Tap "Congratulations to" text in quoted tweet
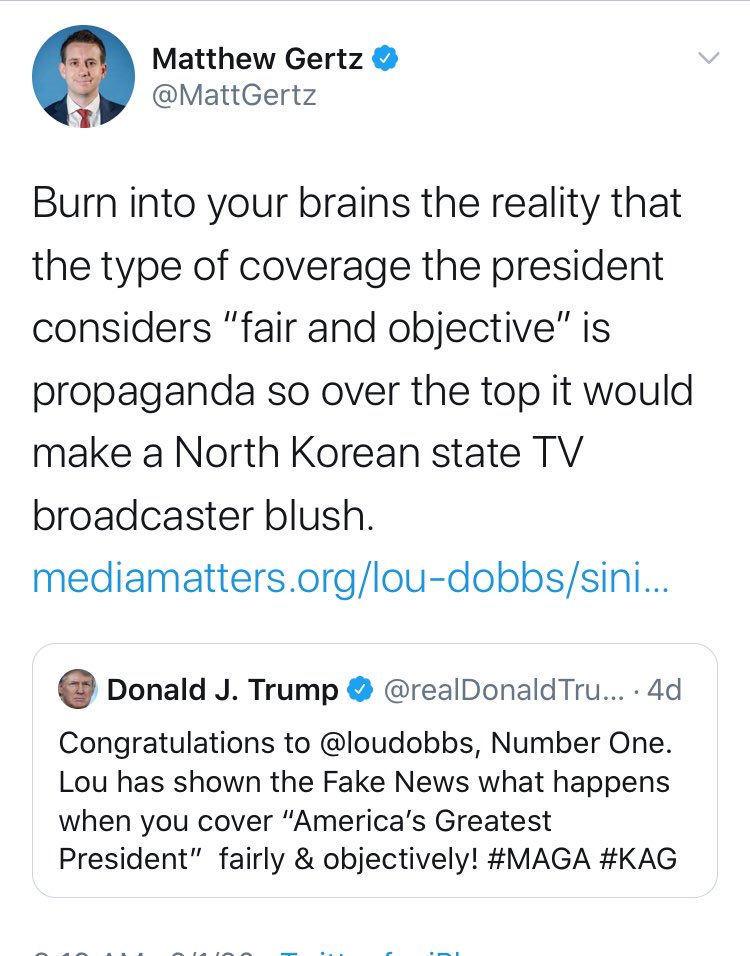The width and height of the screenshot is (750, 956). click(184, 744)
